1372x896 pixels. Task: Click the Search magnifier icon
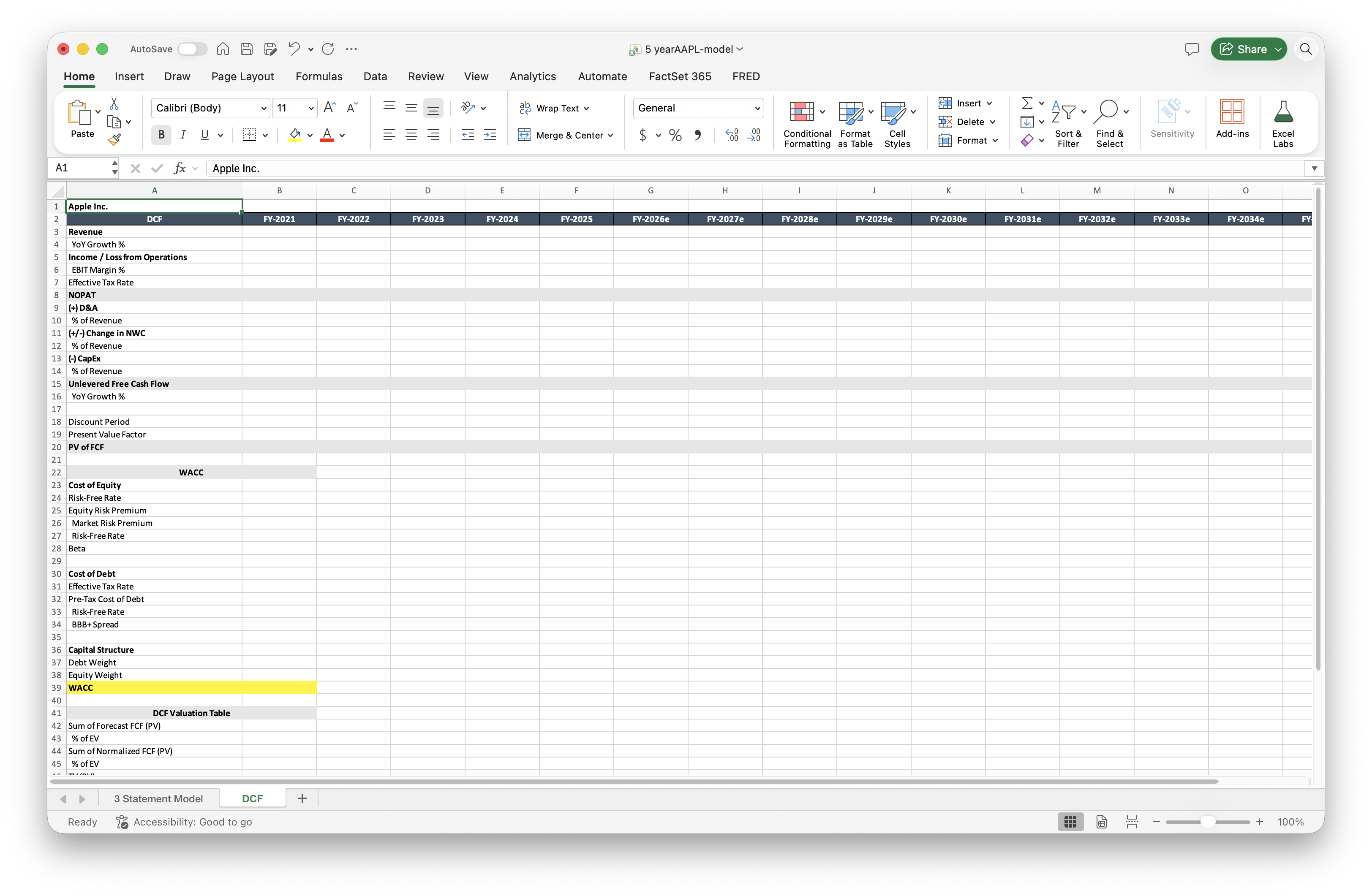(x=1306, y=49)
